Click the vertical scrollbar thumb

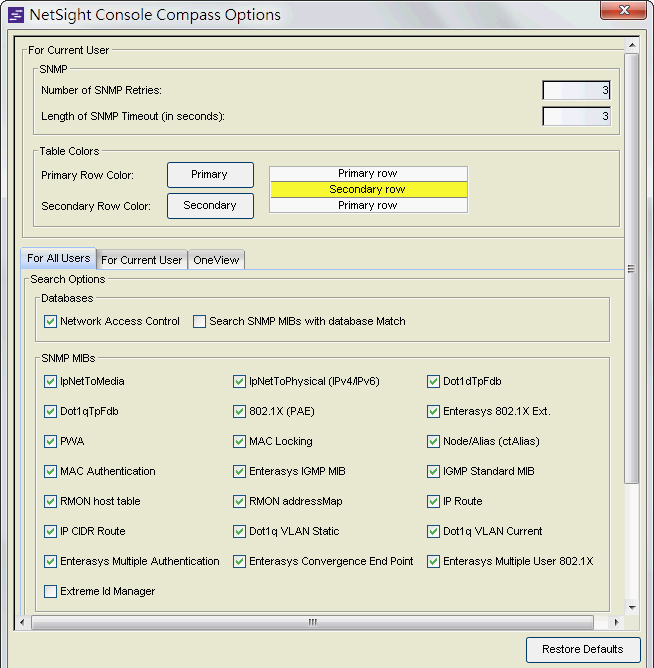pyautogui.click(x=632, y=268)
